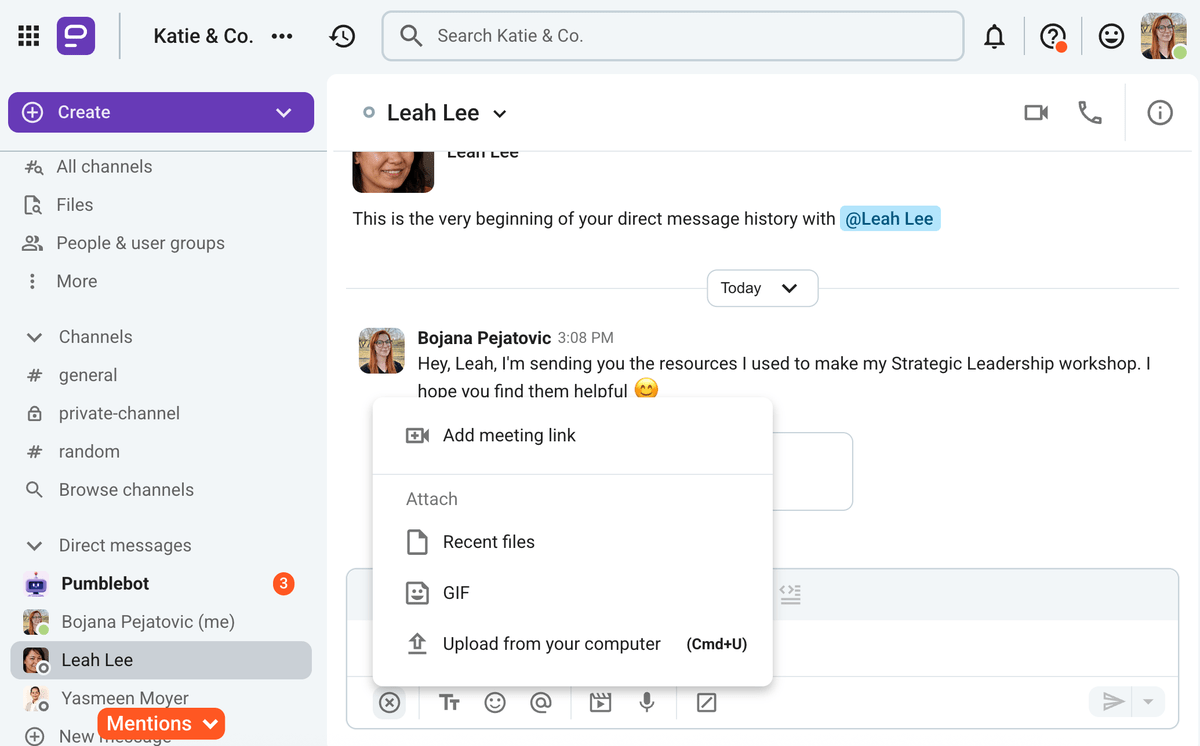
Task: Open the notifications bell
Action: click(994, 37)
